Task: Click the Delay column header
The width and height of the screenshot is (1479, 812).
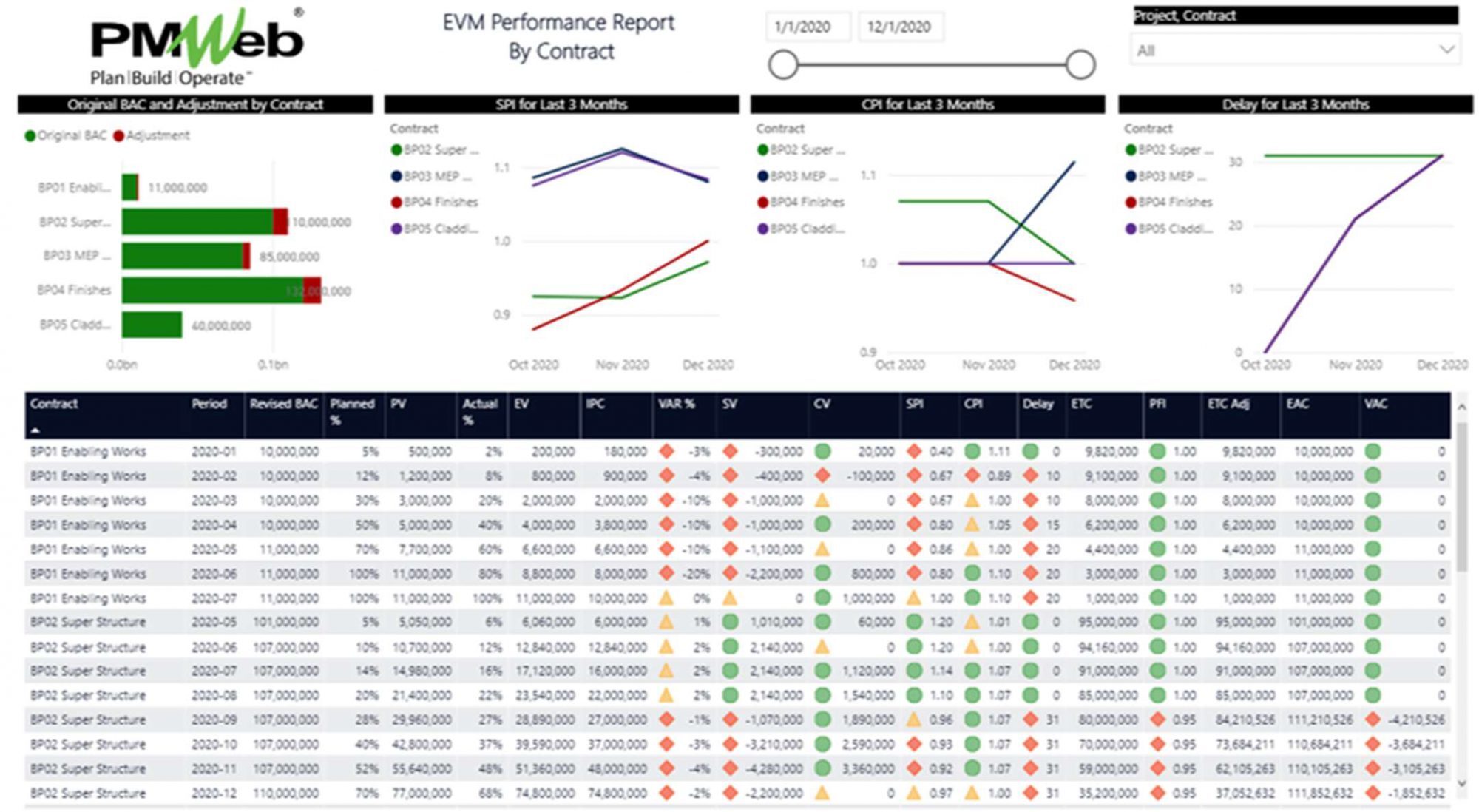Action: (1038, 404)
